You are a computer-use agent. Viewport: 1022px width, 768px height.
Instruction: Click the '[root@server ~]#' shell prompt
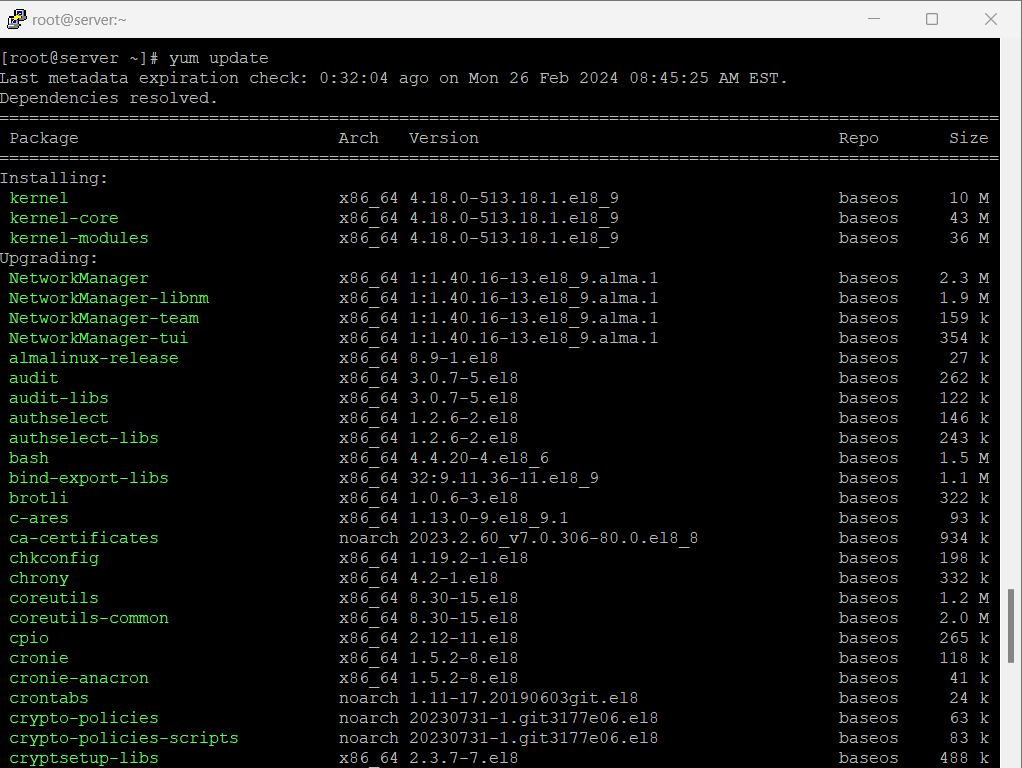point(79,58)
